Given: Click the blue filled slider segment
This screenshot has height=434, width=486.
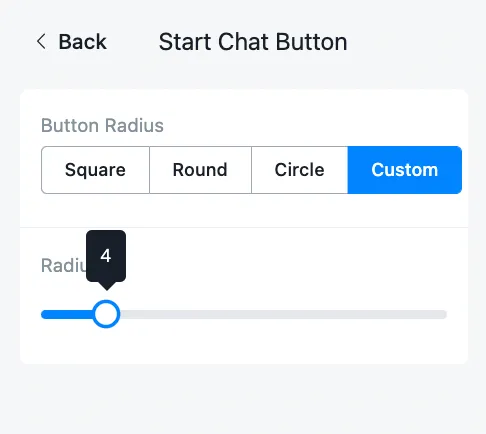Looking at the screenshot, I should pos(67,314).
